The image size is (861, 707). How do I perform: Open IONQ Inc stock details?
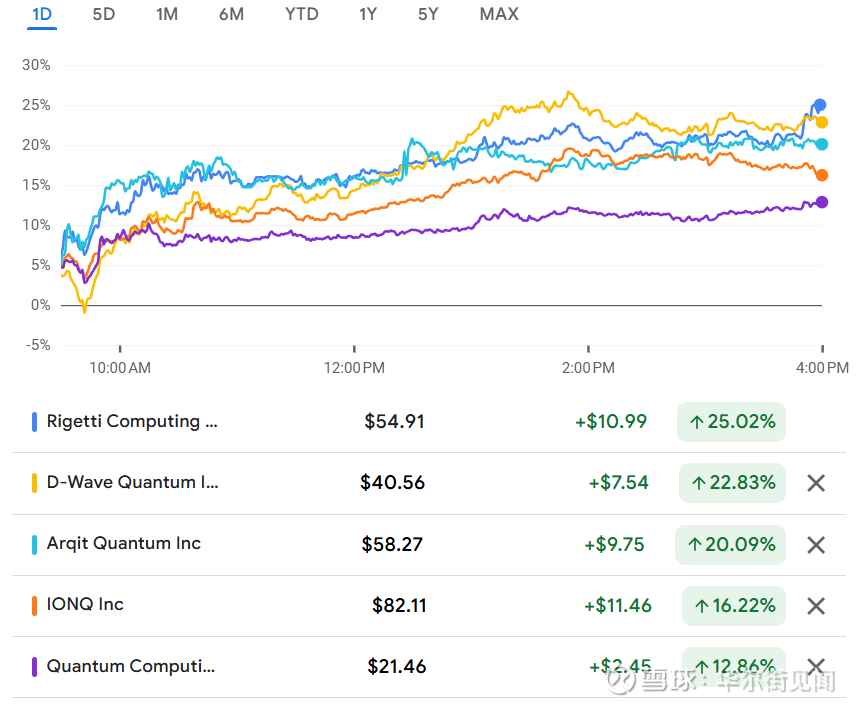(85, 604)
